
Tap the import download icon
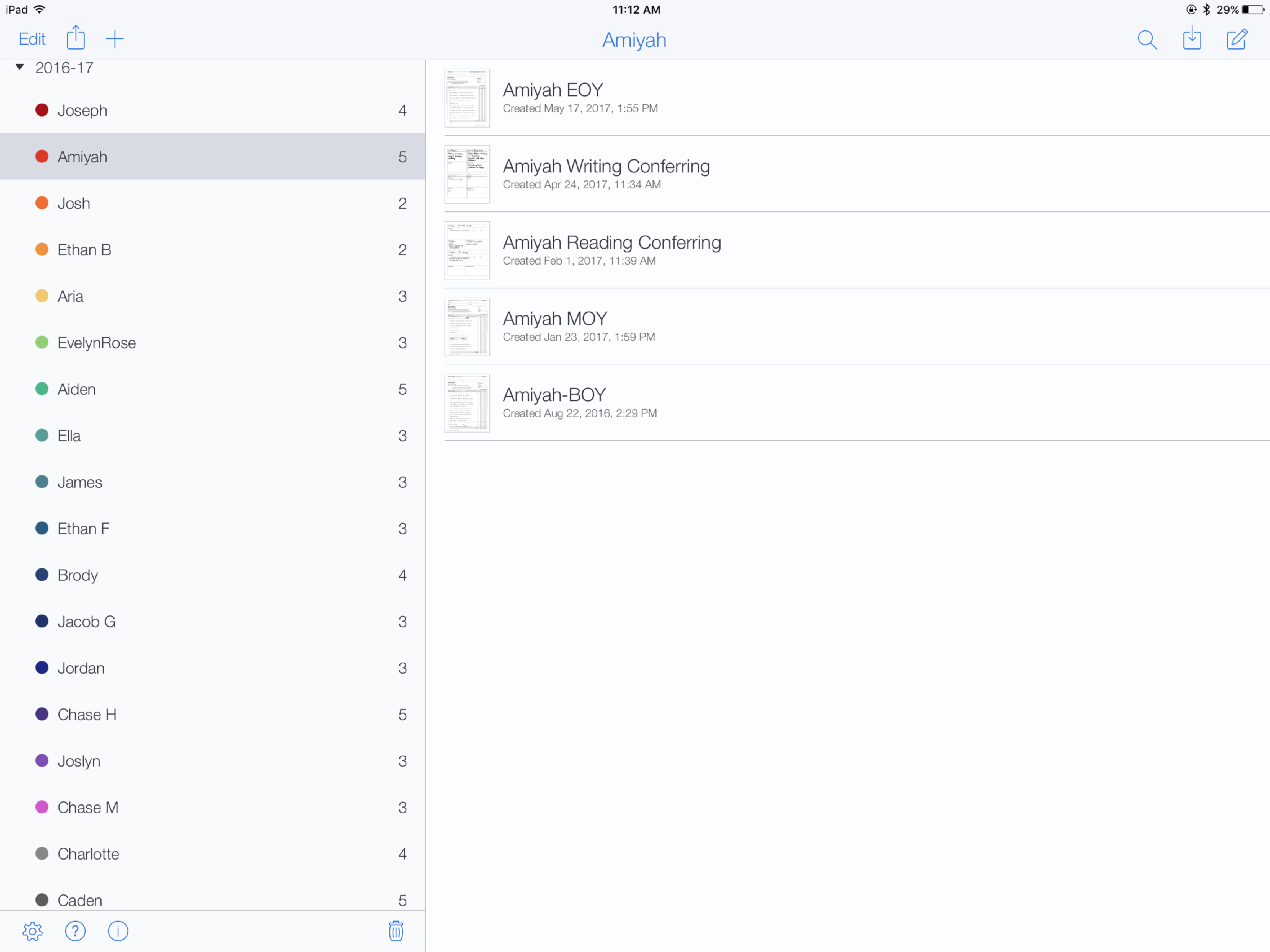tap(1192, 38)
